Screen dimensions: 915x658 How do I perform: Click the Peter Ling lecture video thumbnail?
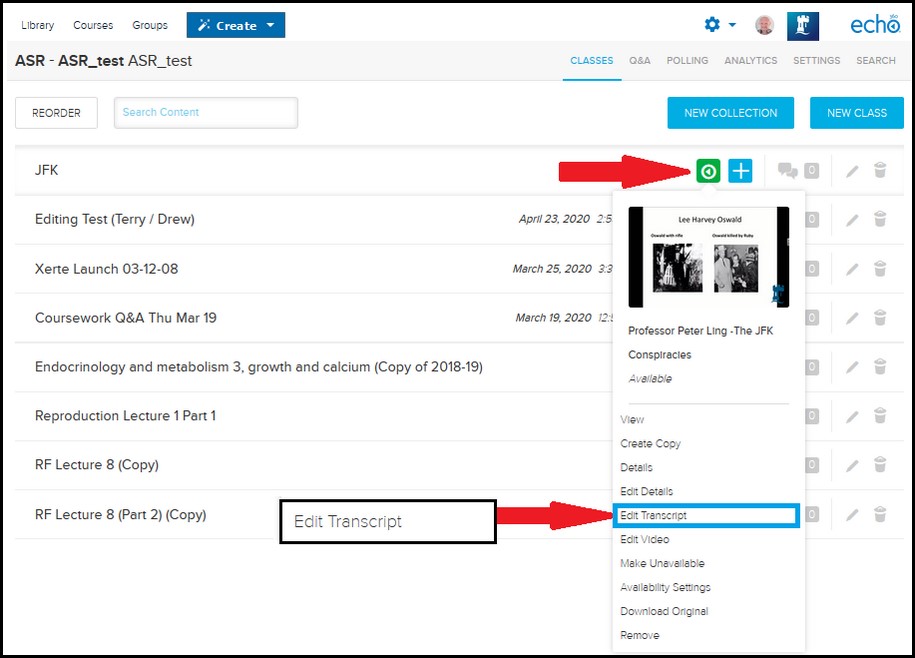point(708,256)
